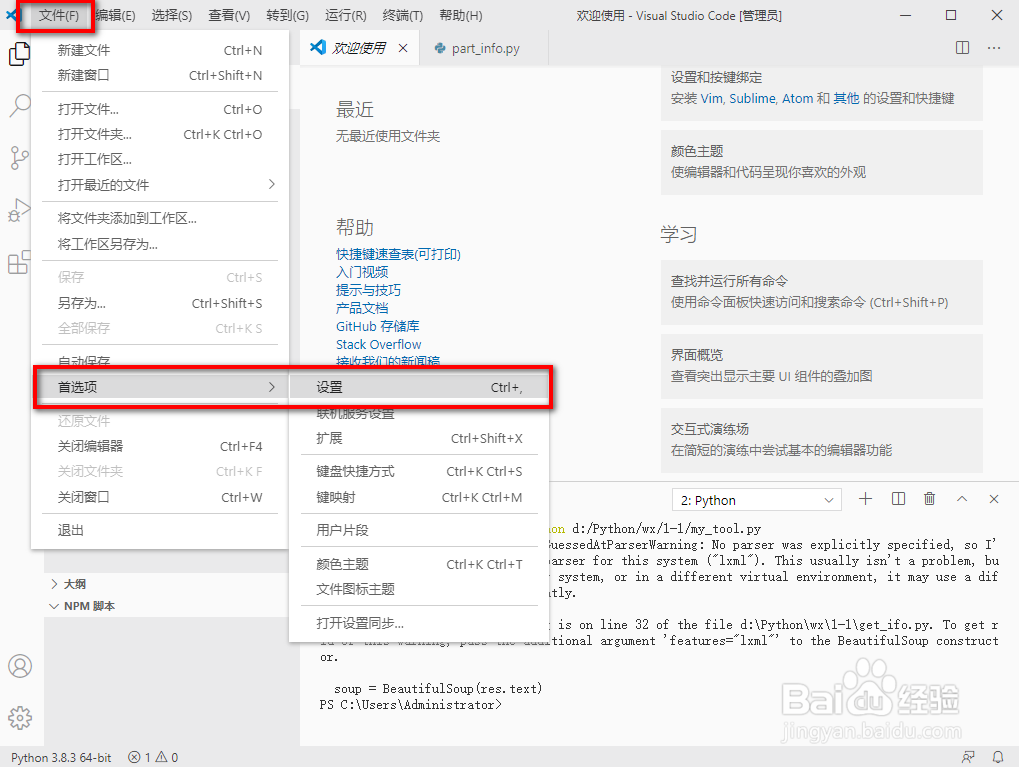Open the 快捷键速查表(可打印) link

pos(398,254)
